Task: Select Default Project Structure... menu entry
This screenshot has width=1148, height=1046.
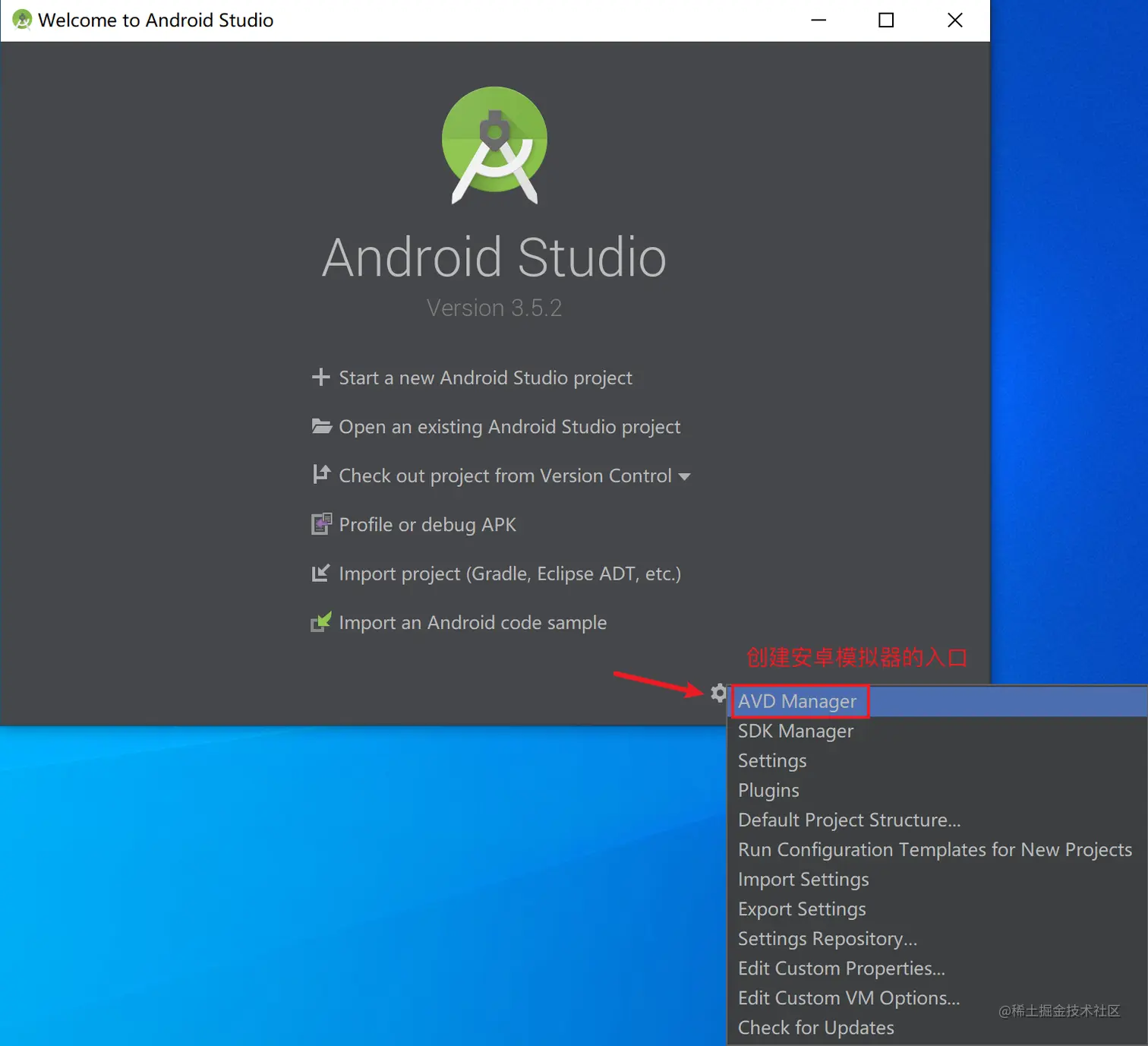Action: [x=938, y=820]
